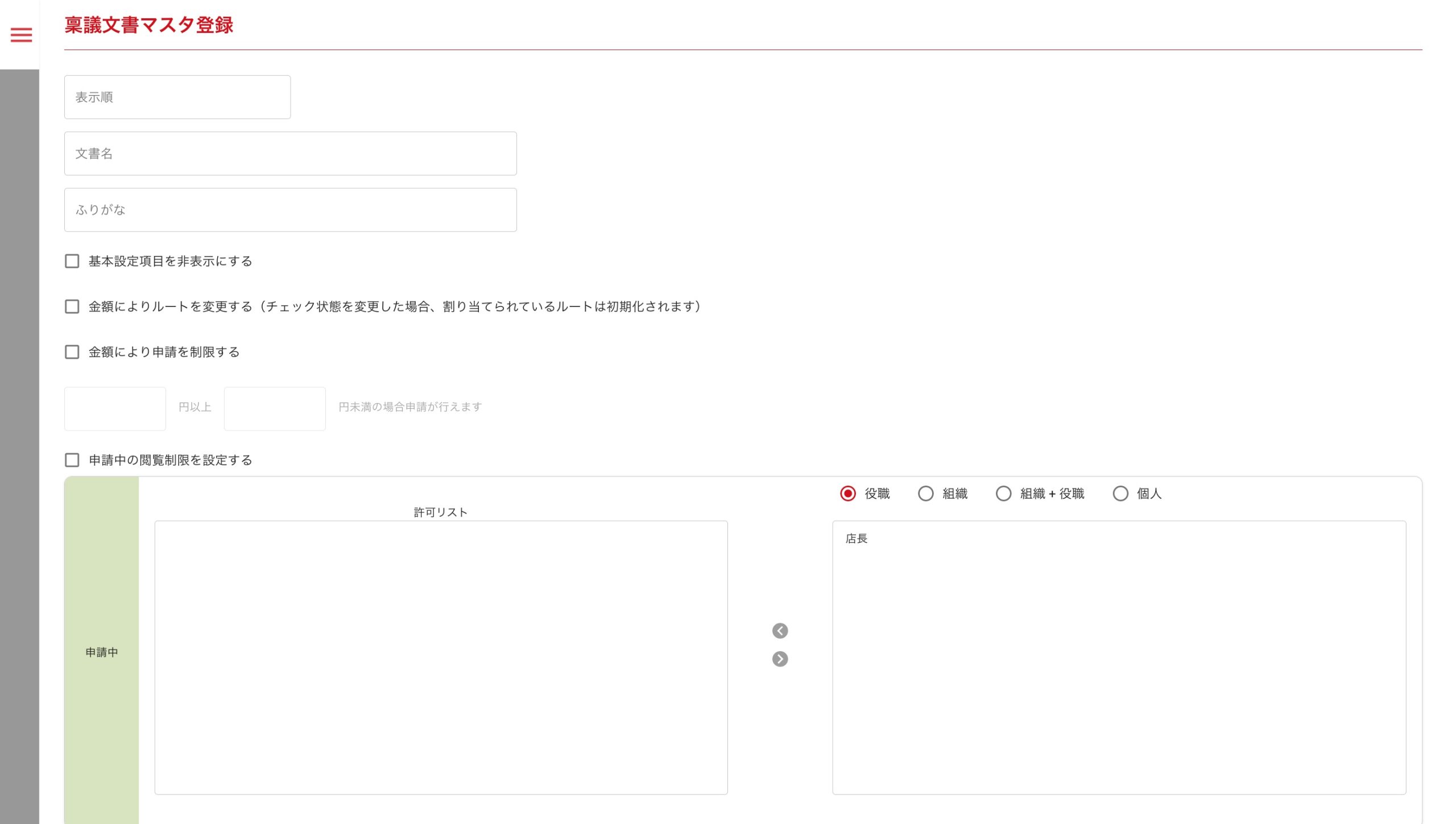Select the 役職 radio button

tap(847, 494)
